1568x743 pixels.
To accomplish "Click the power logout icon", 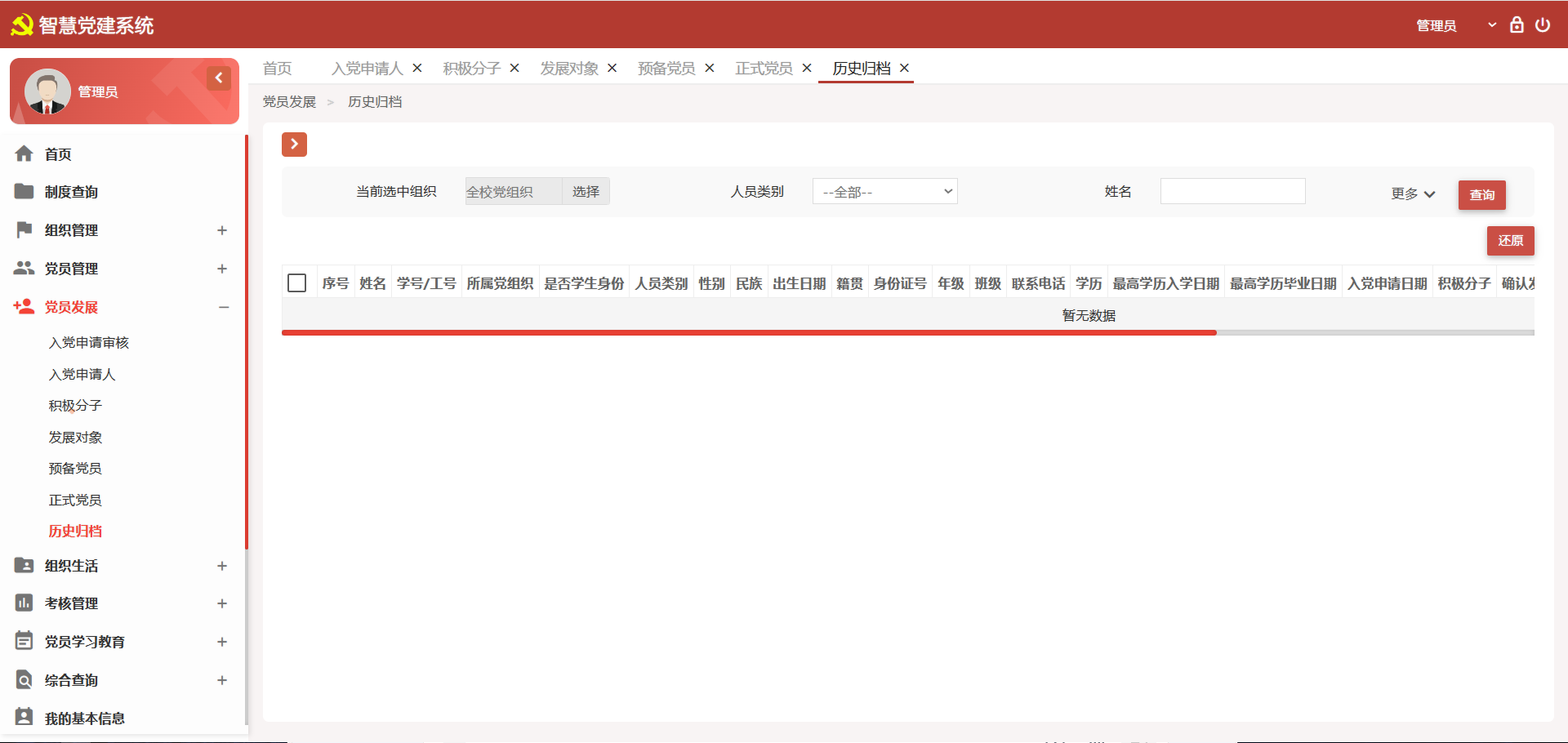I will tap(1543, 24).
